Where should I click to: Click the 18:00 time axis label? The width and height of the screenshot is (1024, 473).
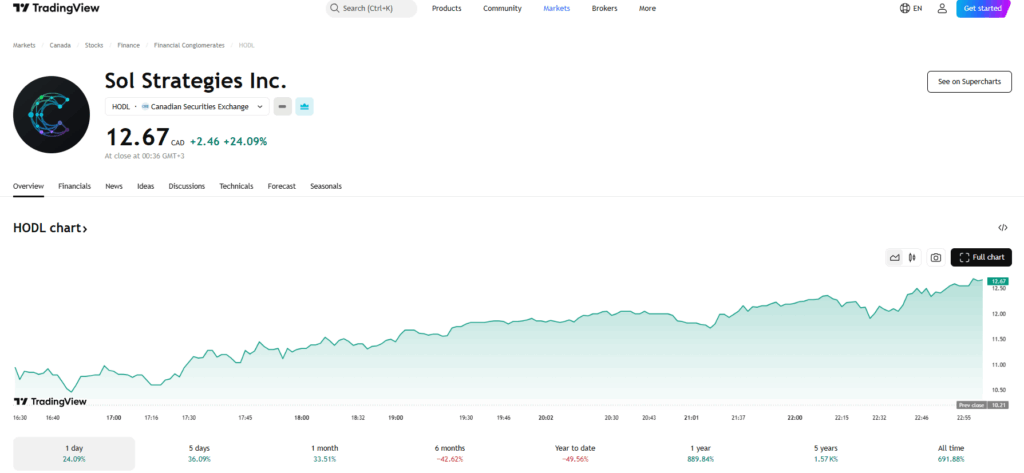point(302,417)
